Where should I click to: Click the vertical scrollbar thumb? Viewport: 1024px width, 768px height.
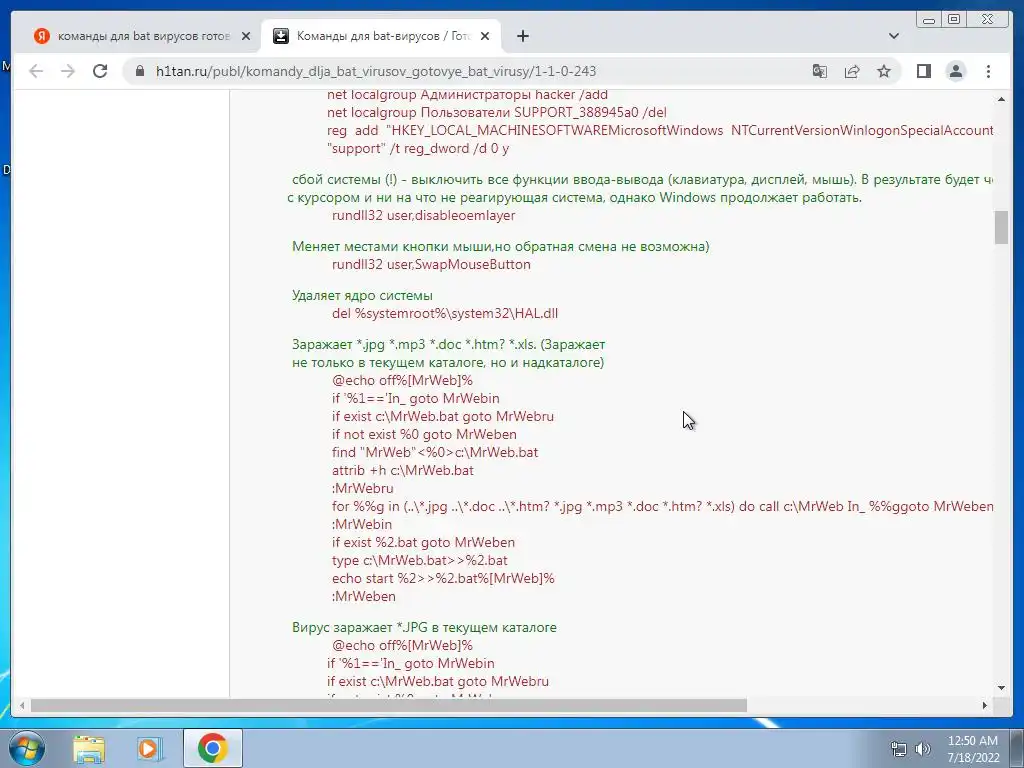(x=1001, y=227)
